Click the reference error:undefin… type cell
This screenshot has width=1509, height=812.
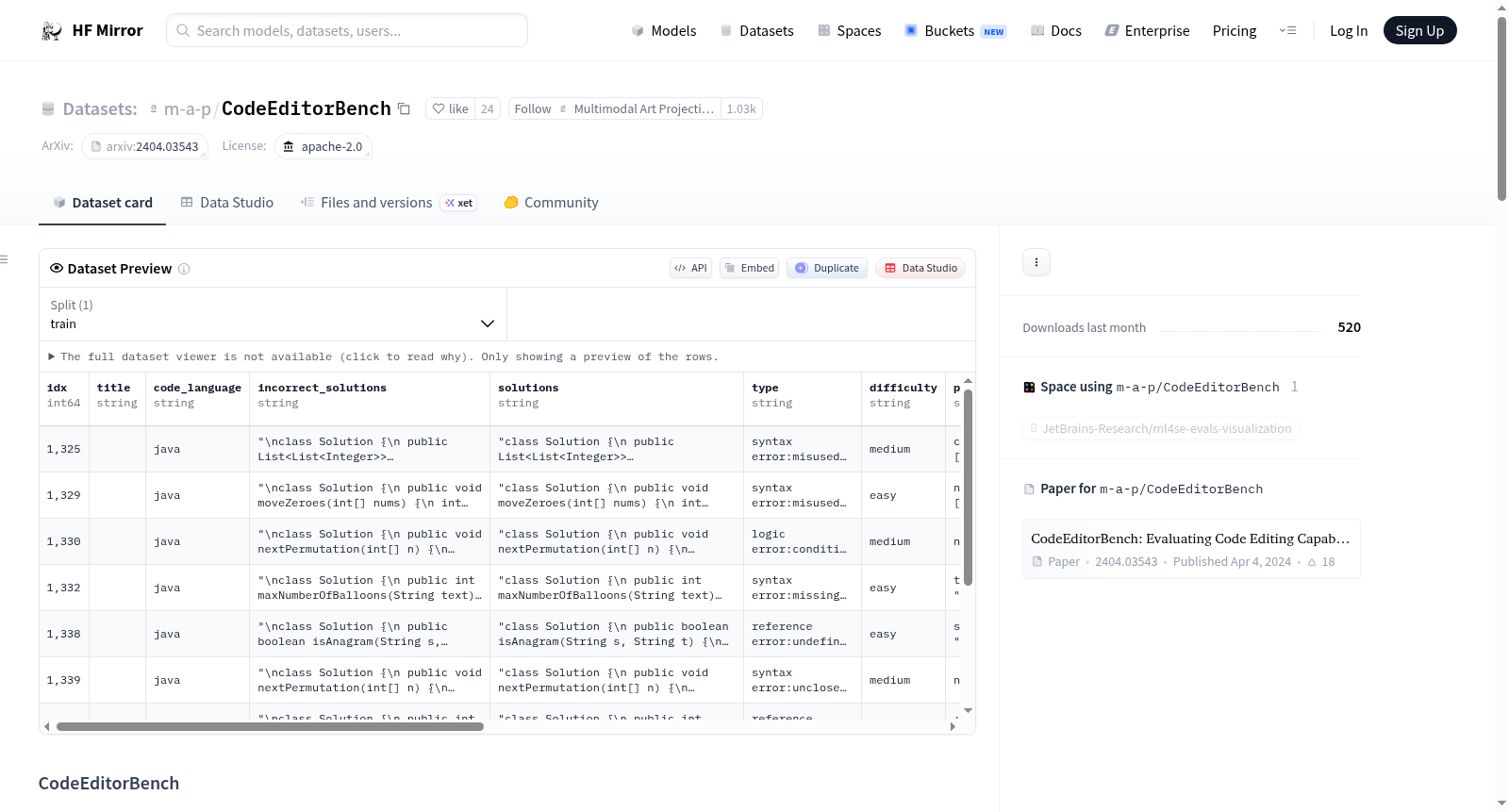pyautogui.click(x=803, y=634)
